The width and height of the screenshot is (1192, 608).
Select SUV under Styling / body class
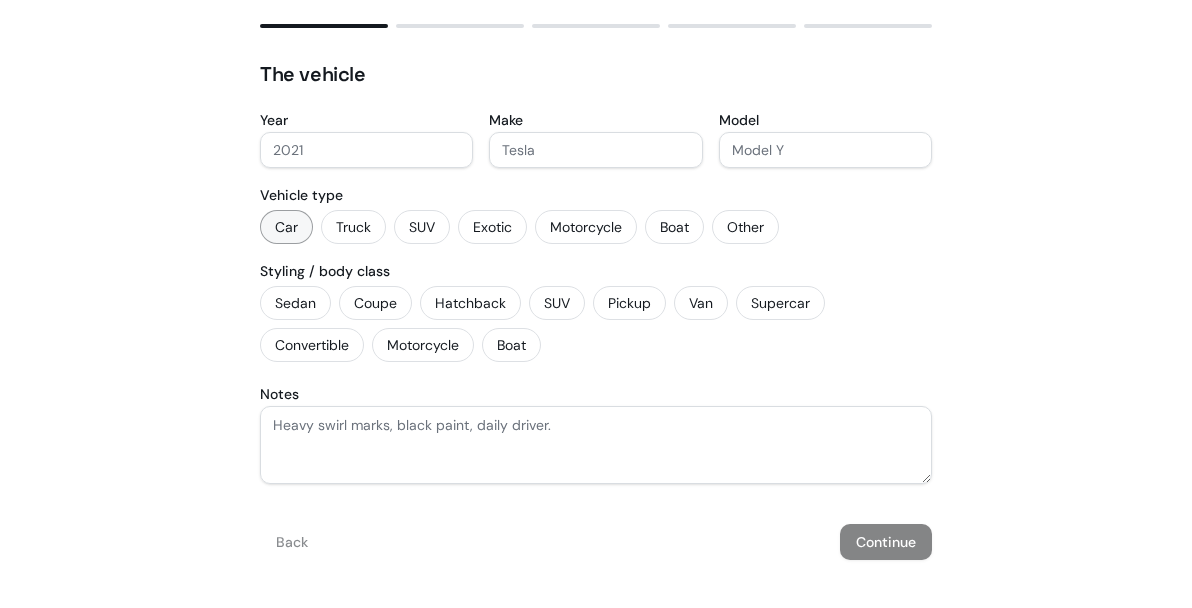pos(557,303)
